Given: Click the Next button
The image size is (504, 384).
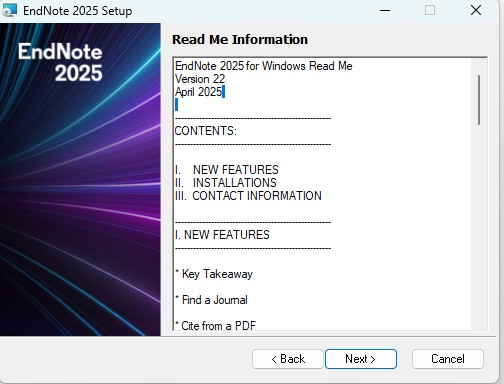Looking at the screenshot, I should [x=361, y=359].
